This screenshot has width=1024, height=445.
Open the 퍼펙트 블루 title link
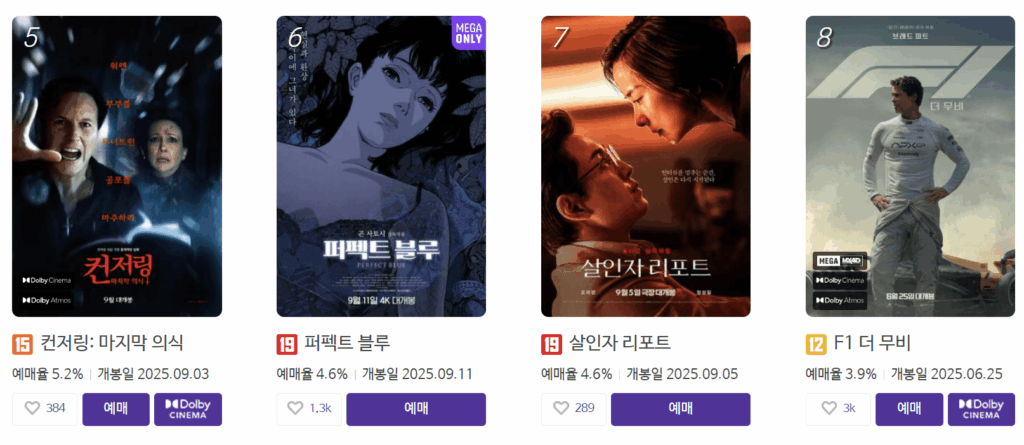coord(347,343)
